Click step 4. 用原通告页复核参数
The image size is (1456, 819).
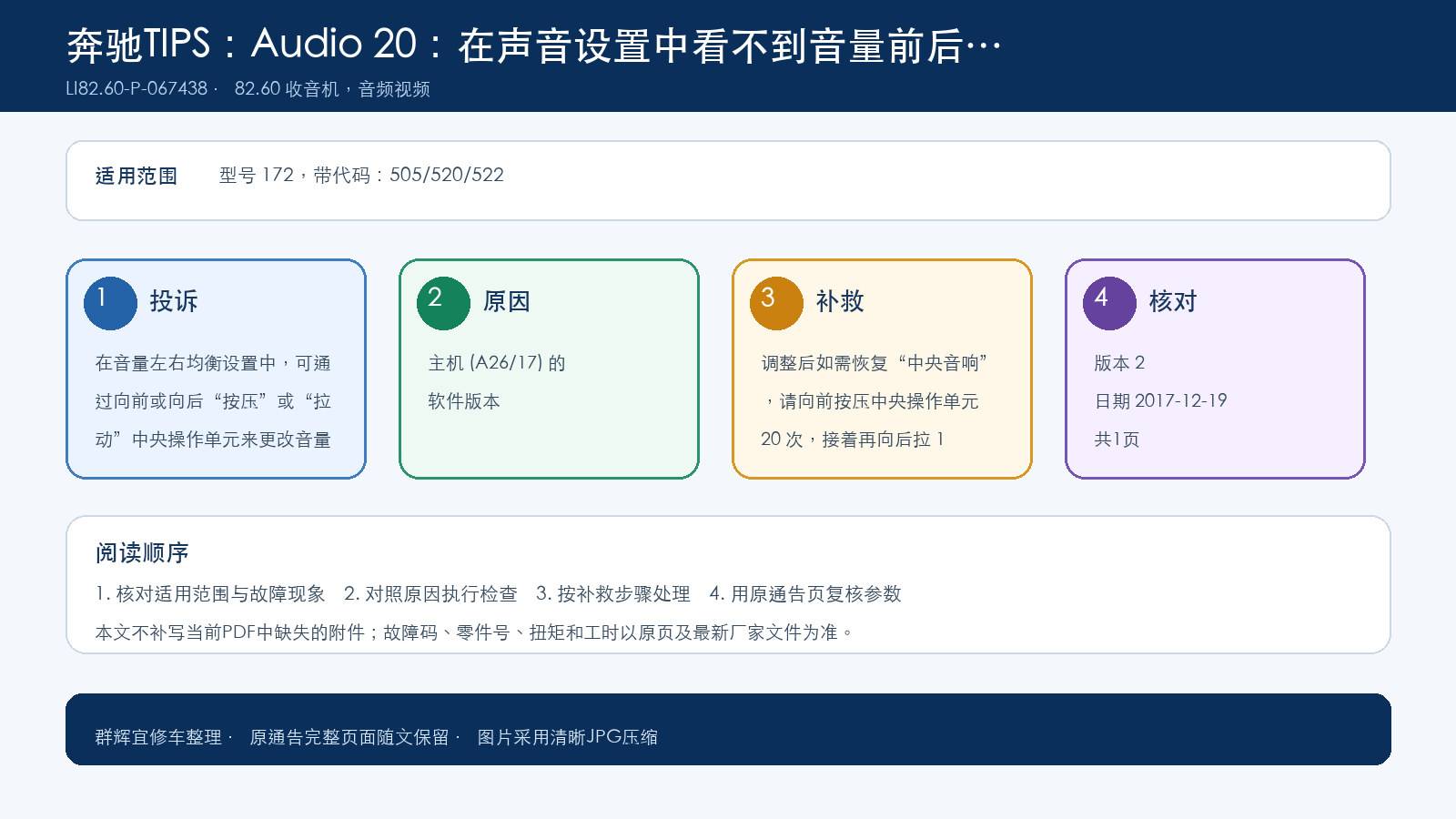805,594
